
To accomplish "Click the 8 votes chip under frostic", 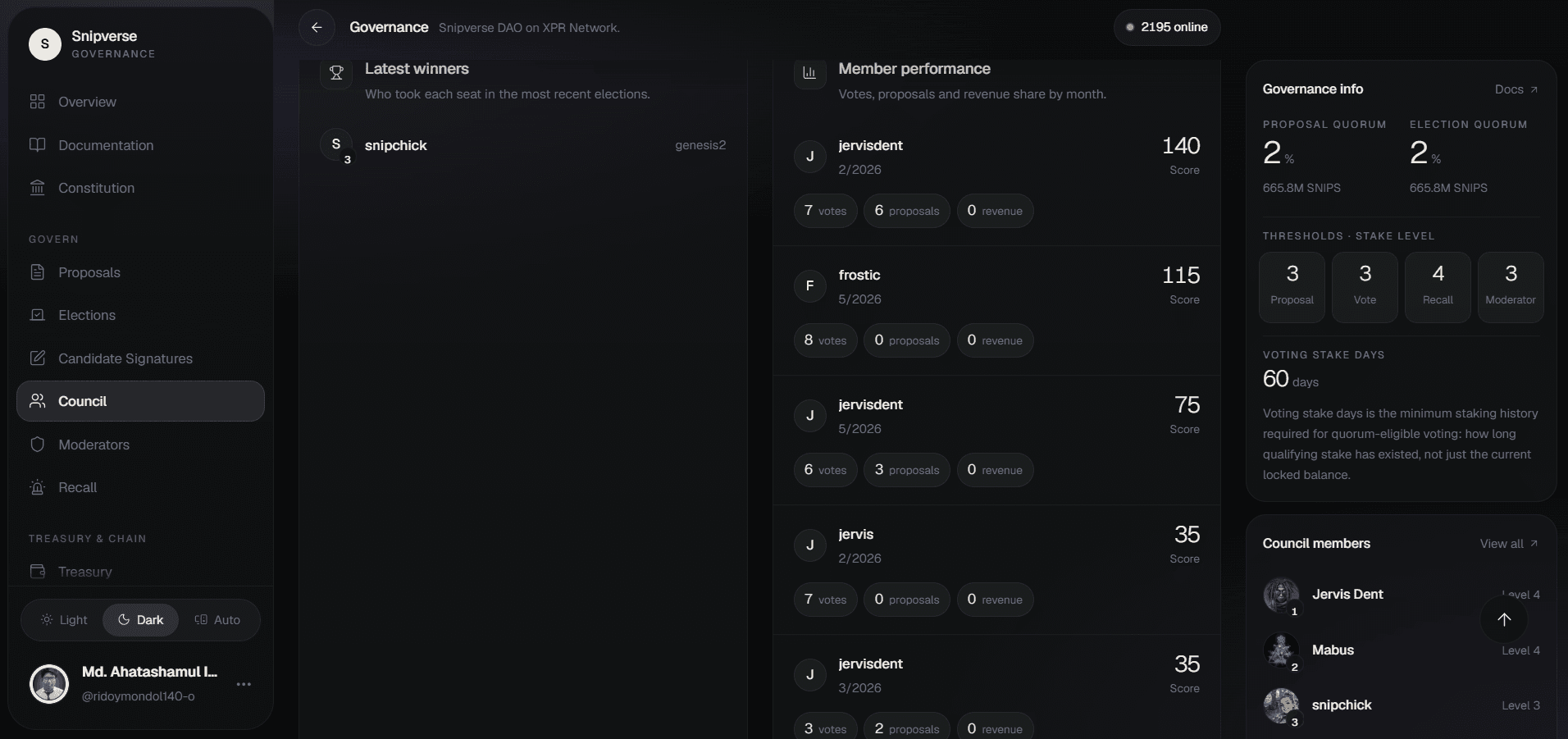I will tap(825, 340).
